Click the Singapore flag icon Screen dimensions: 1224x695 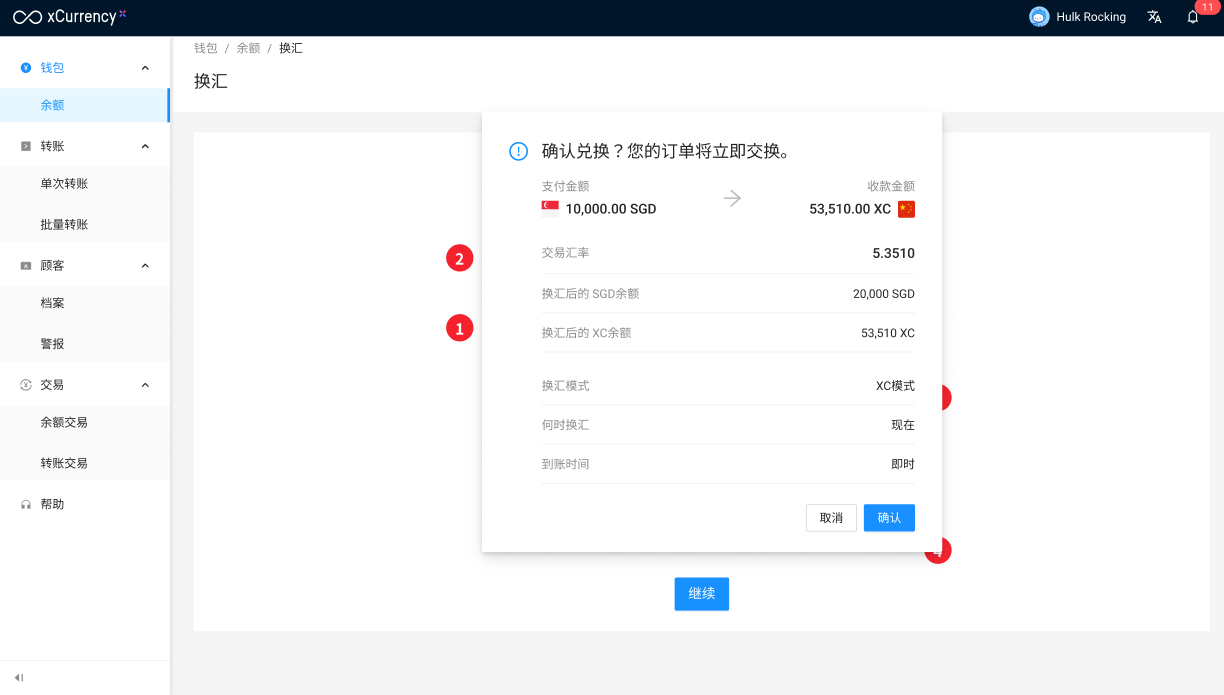[550, 209]
